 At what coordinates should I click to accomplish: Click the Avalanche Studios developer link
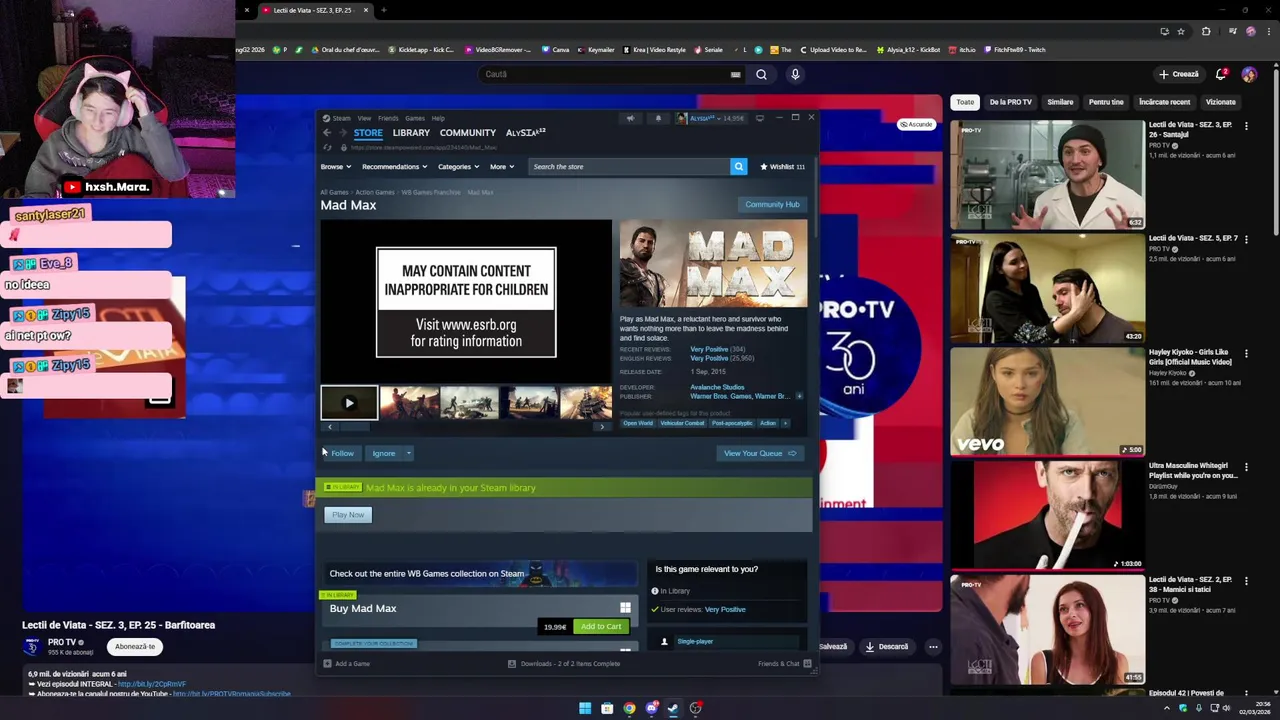(x=717, y=387)
